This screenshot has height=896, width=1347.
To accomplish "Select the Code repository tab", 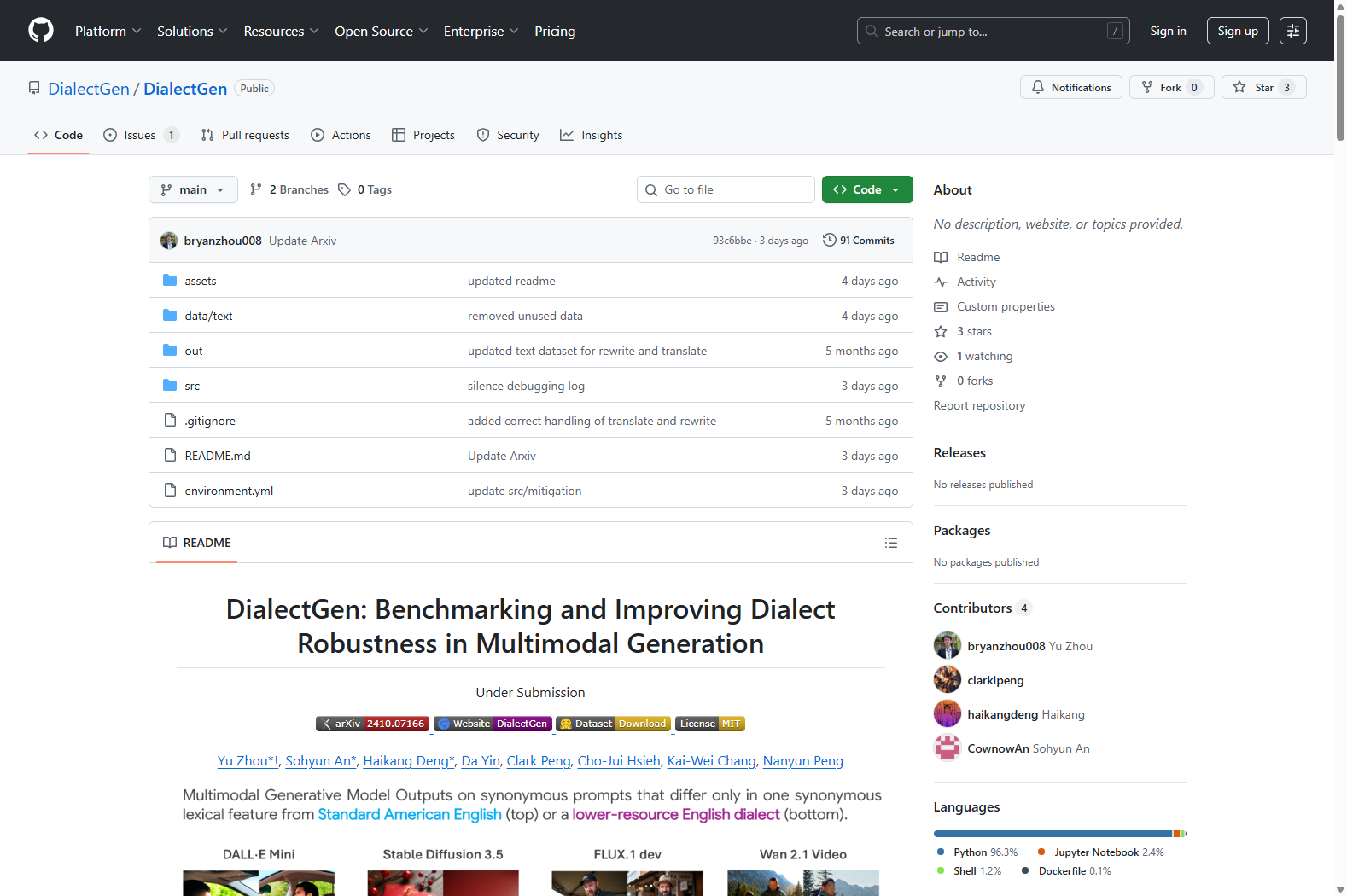I will (58, 135).
